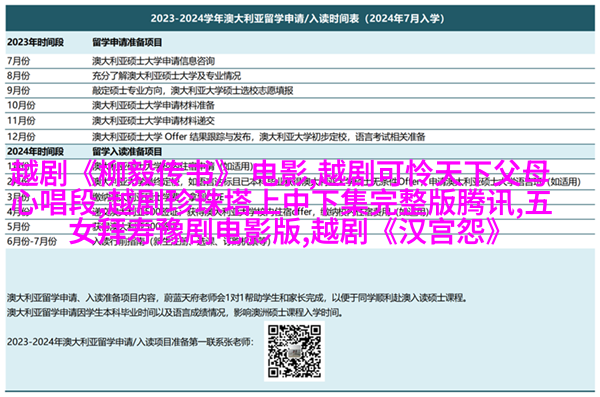The height and width of the screenshot is (397, 600).
Task: Click the '2024年时间段' header cell
Action: click(x=35, y=152)
